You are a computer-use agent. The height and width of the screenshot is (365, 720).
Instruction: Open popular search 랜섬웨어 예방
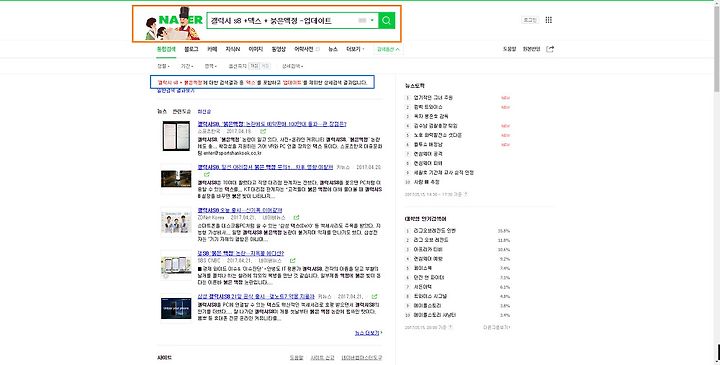(x=428, y=259)
